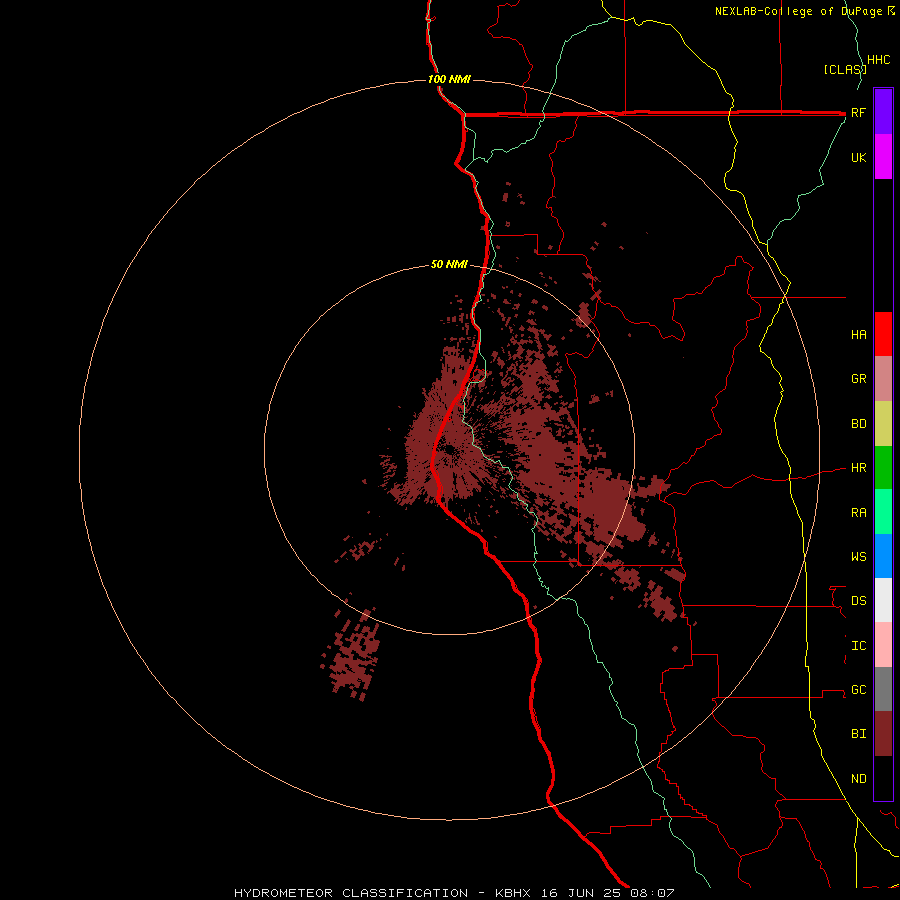This screenshot has width=900, height=900.
Task: Click the RA light green legend swatch
Action: (x=883, y=512)
